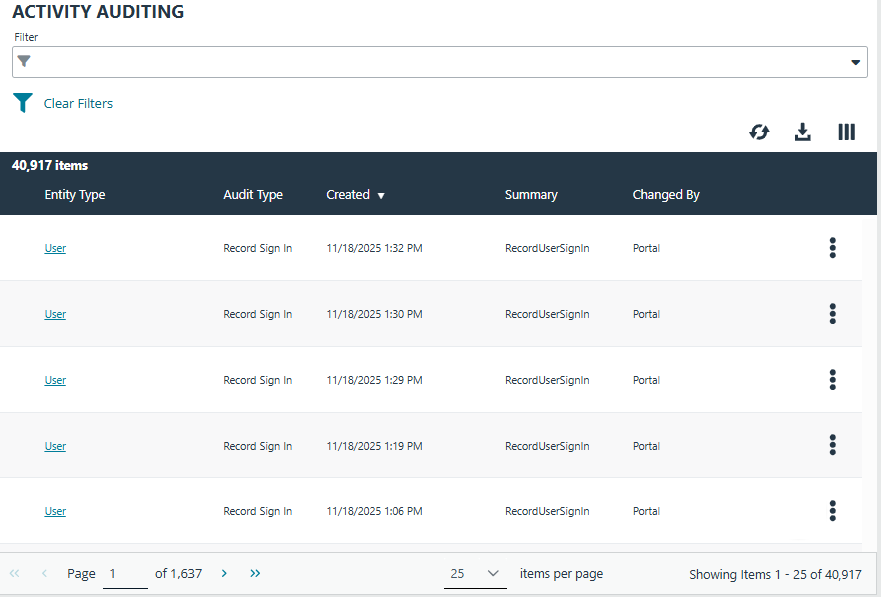Screen dimensions: 881x597
Task: Click the sort arrow on the Created column
Action: [382, 194]
